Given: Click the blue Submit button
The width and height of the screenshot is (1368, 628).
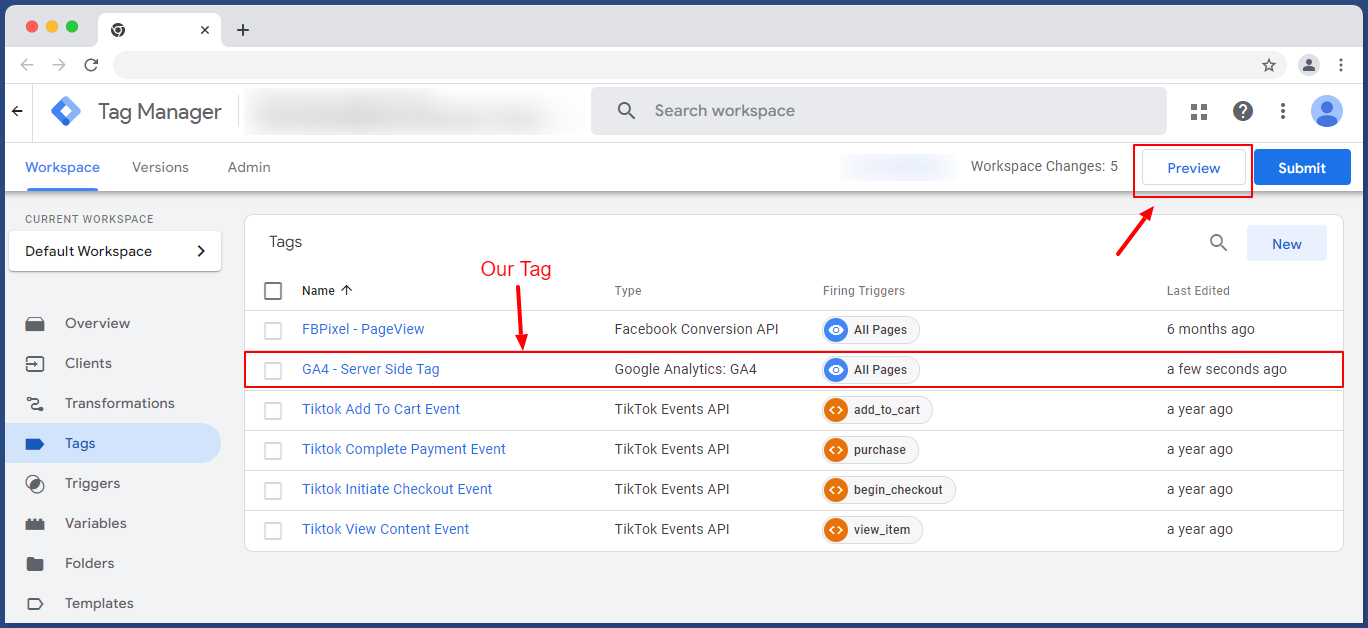Looking at the screenshot, I should click(x=1302, y=168).
